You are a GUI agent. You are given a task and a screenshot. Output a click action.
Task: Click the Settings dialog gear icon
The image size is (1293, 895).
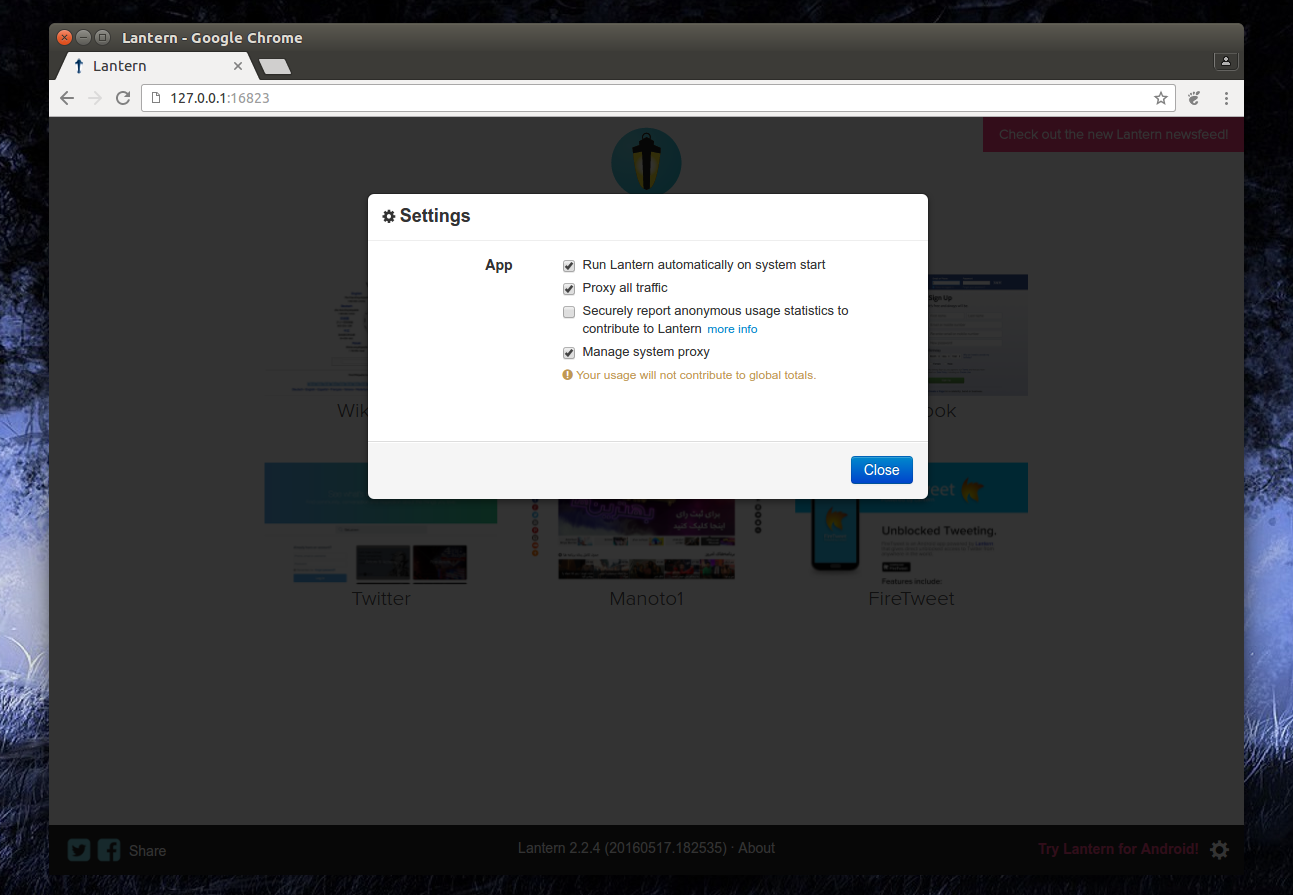click(389, 216)
